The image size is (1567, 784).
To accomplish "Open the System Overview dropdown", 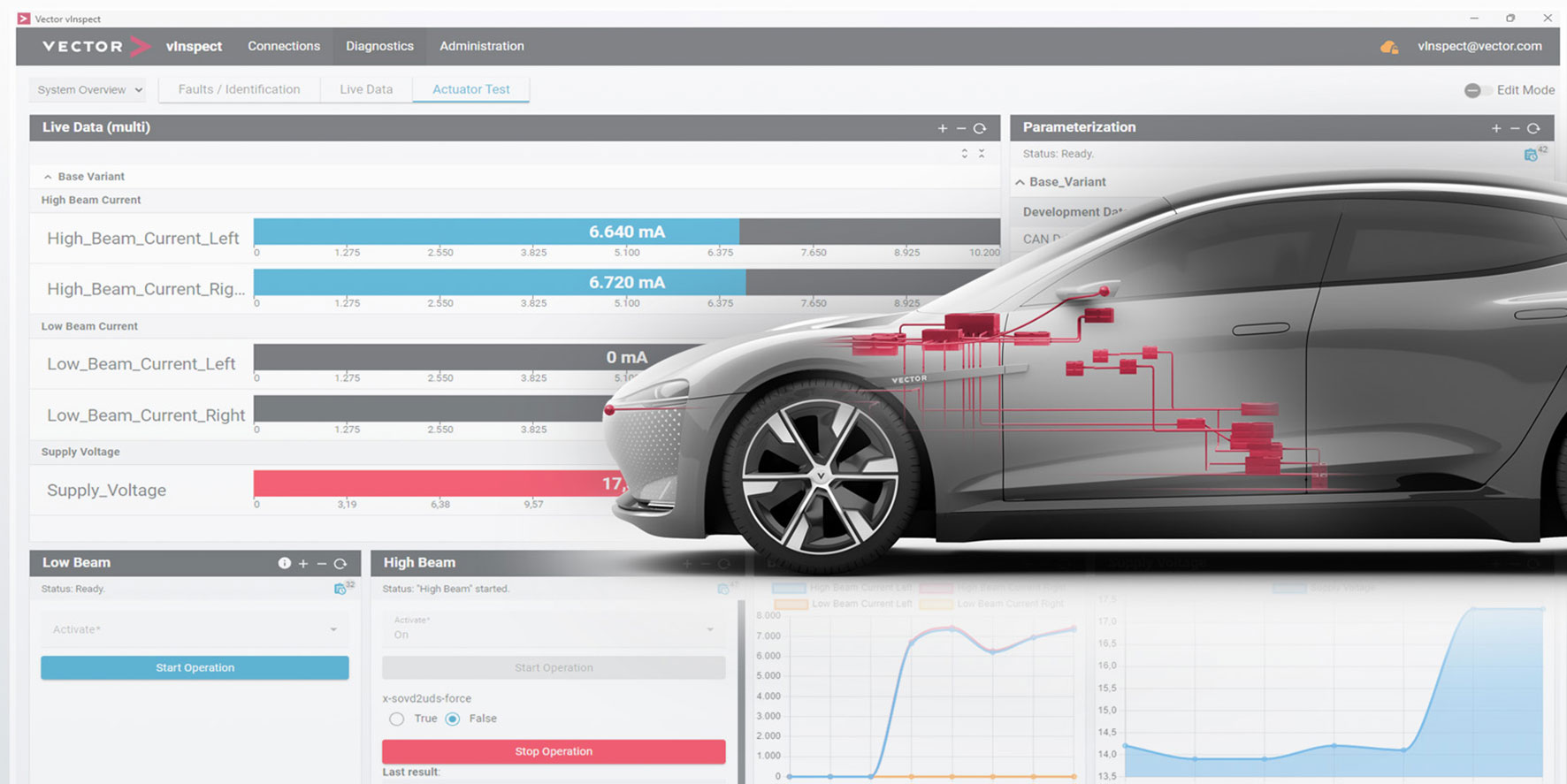I will tap(89, 90).
